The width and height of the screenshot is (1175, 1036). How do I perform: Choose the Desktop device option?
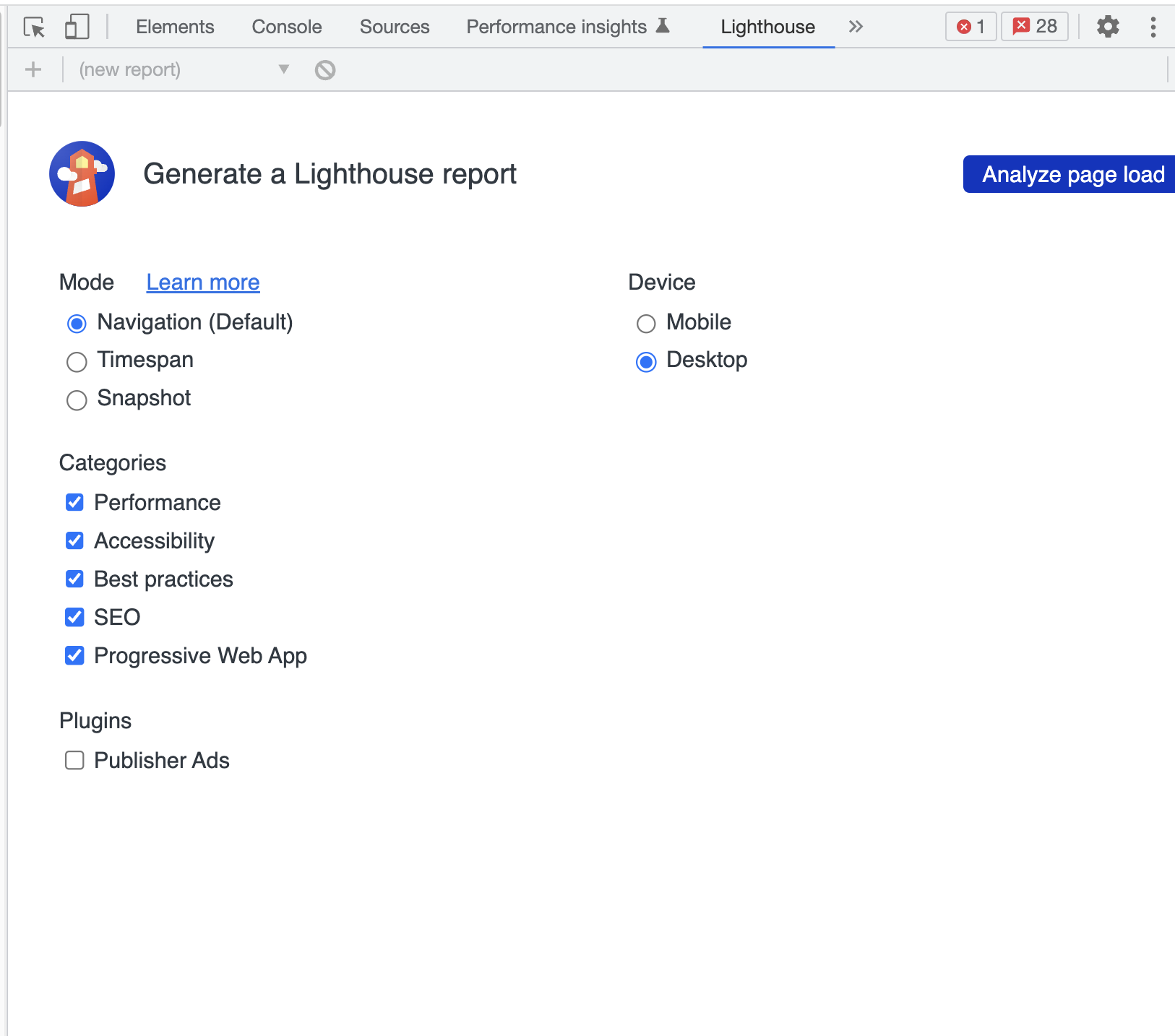pyautogui.click(x=646, y=361)
